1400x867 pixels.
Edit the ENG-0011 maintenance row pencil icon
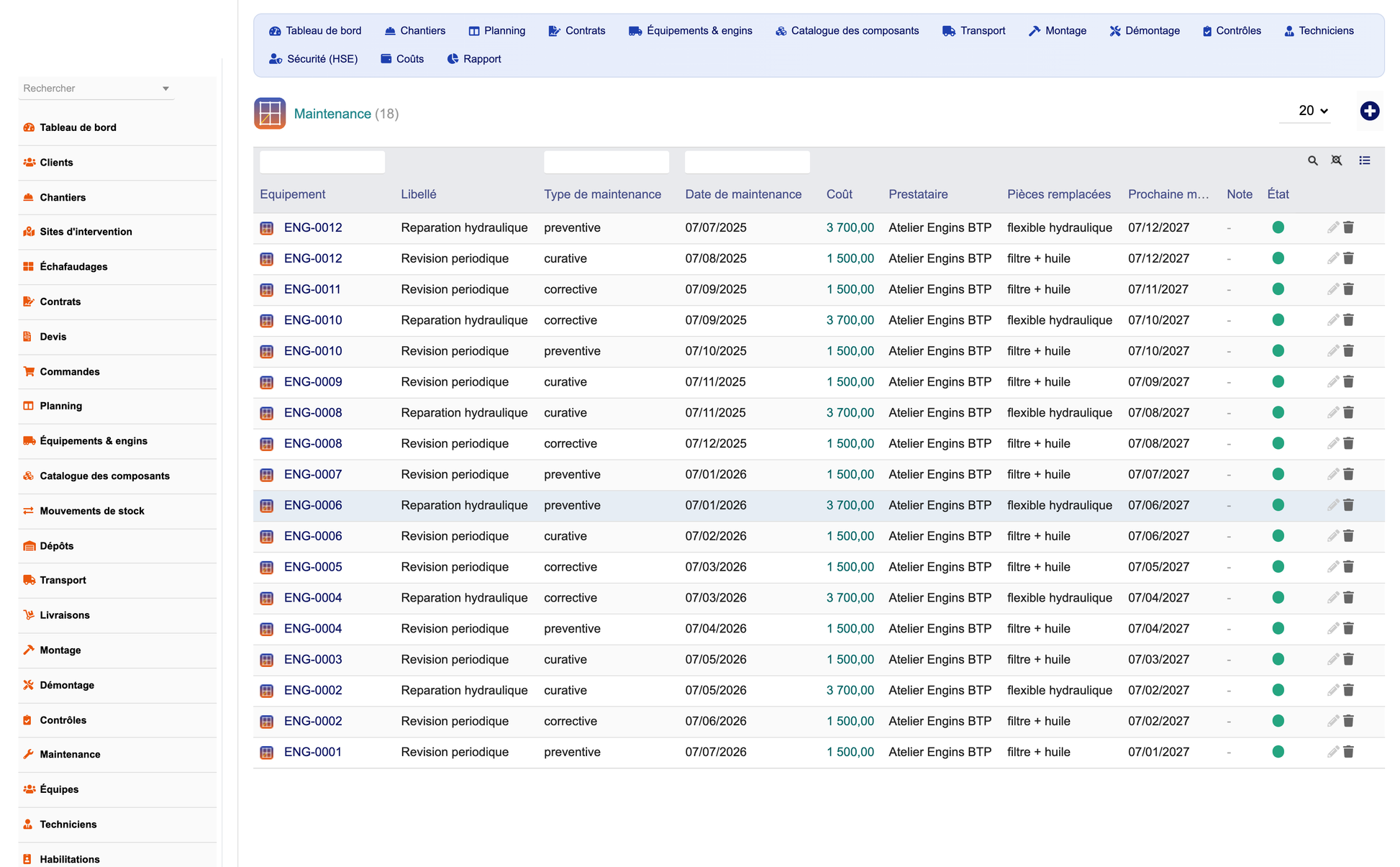pos(1332,289)
